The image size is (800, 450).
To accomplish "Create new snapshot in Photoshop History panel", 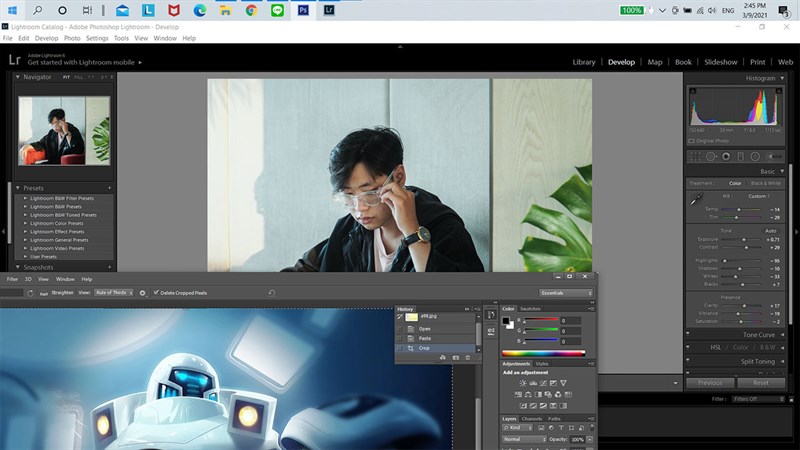I will [x=456, y=358].
